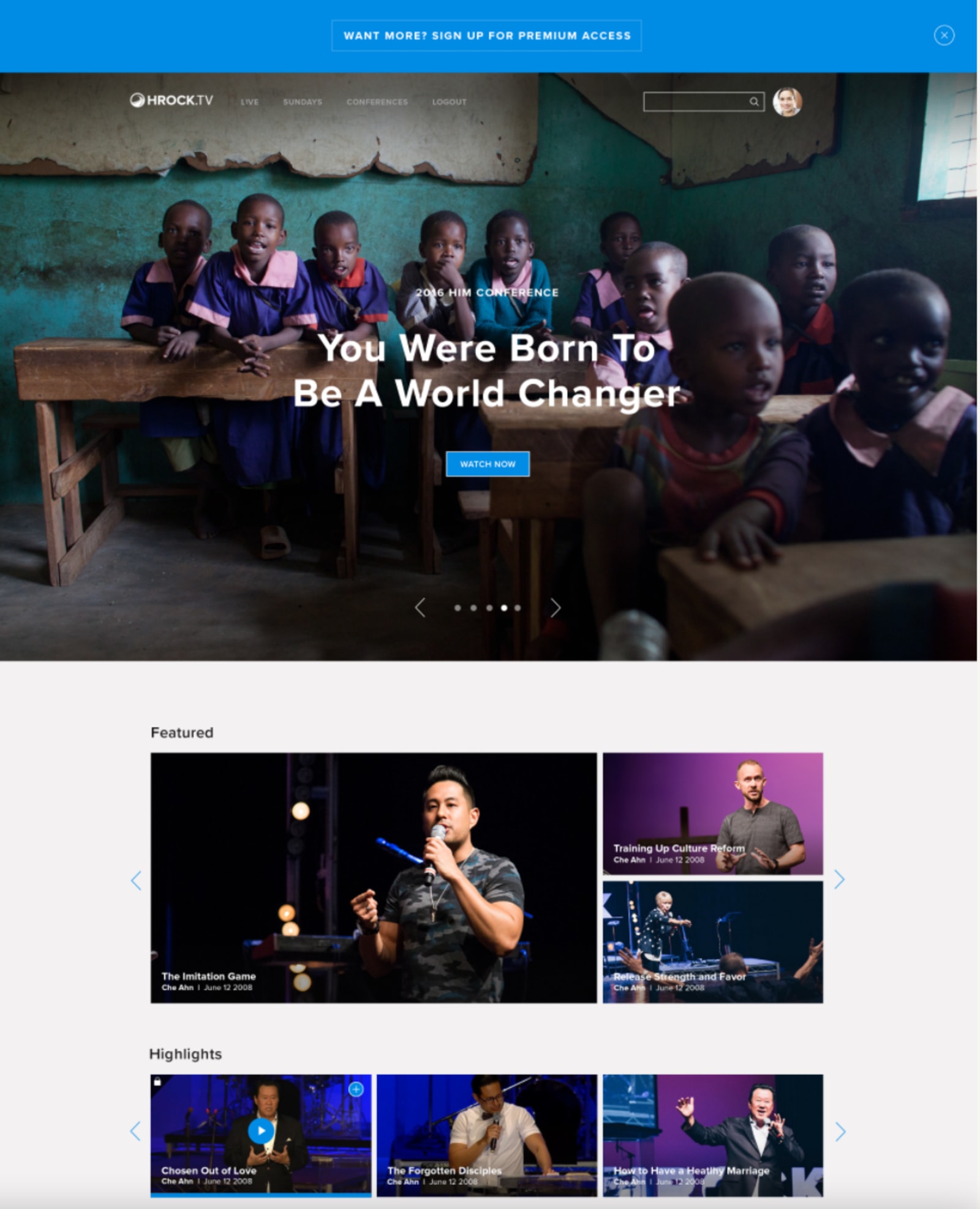Open The Imitation Game featured thumbnail
980x1209 pixels.
pyautogui.click(x=374, y=878)
